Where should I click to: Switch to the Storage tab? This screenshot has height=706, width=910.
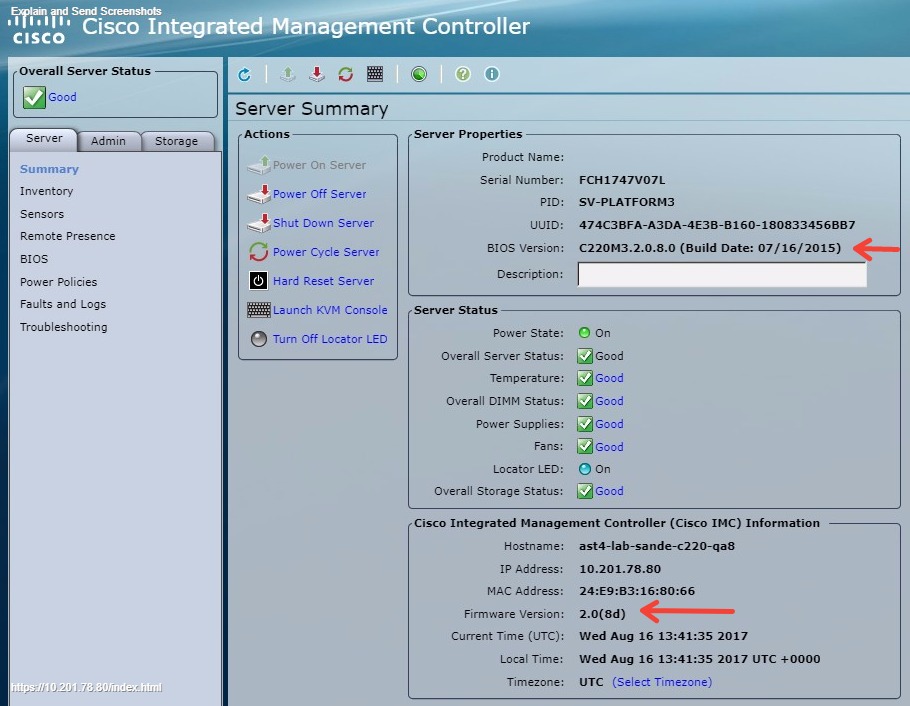click(x=176, y=141)
